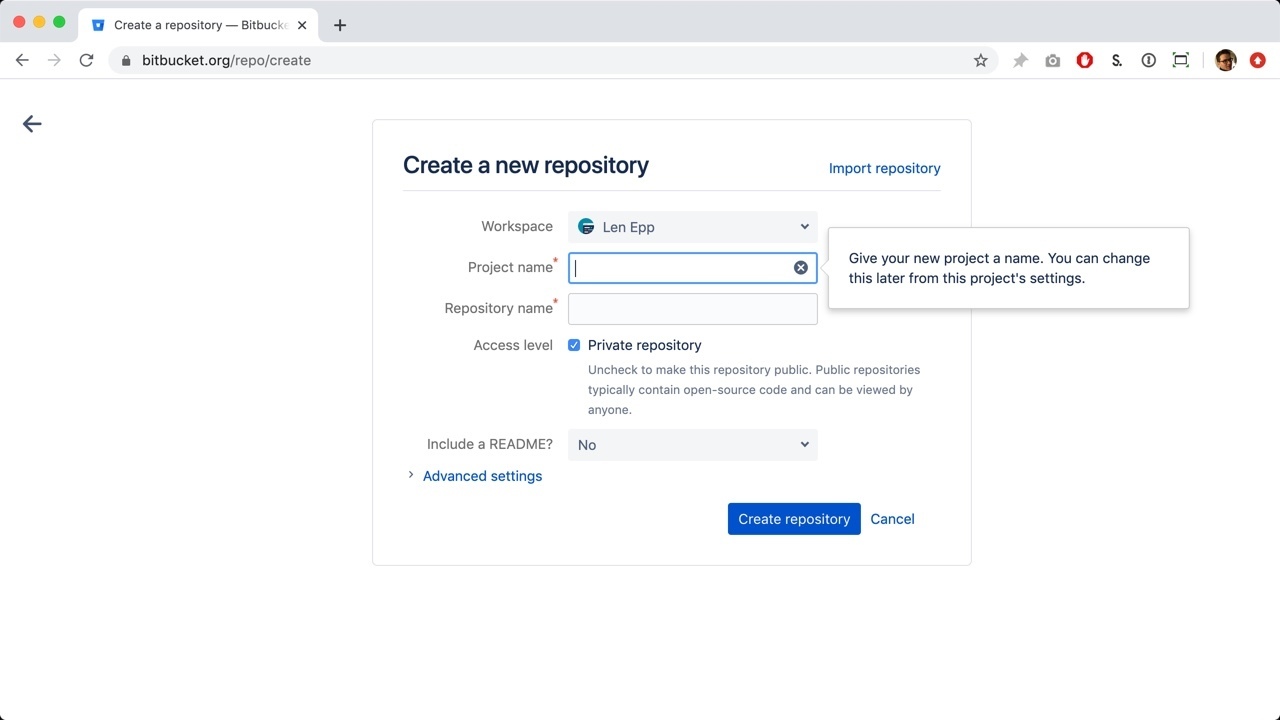Click the Create repository button
The width and height of the screenshot is (1280, 720).
(x=794, y=519)
